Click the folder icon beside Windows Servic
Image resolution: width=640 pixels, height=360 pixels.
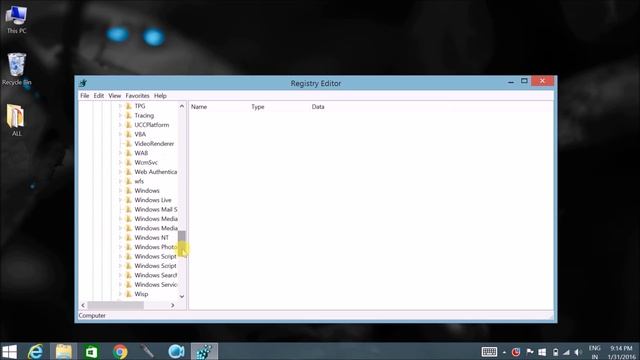tap(128, 284)
